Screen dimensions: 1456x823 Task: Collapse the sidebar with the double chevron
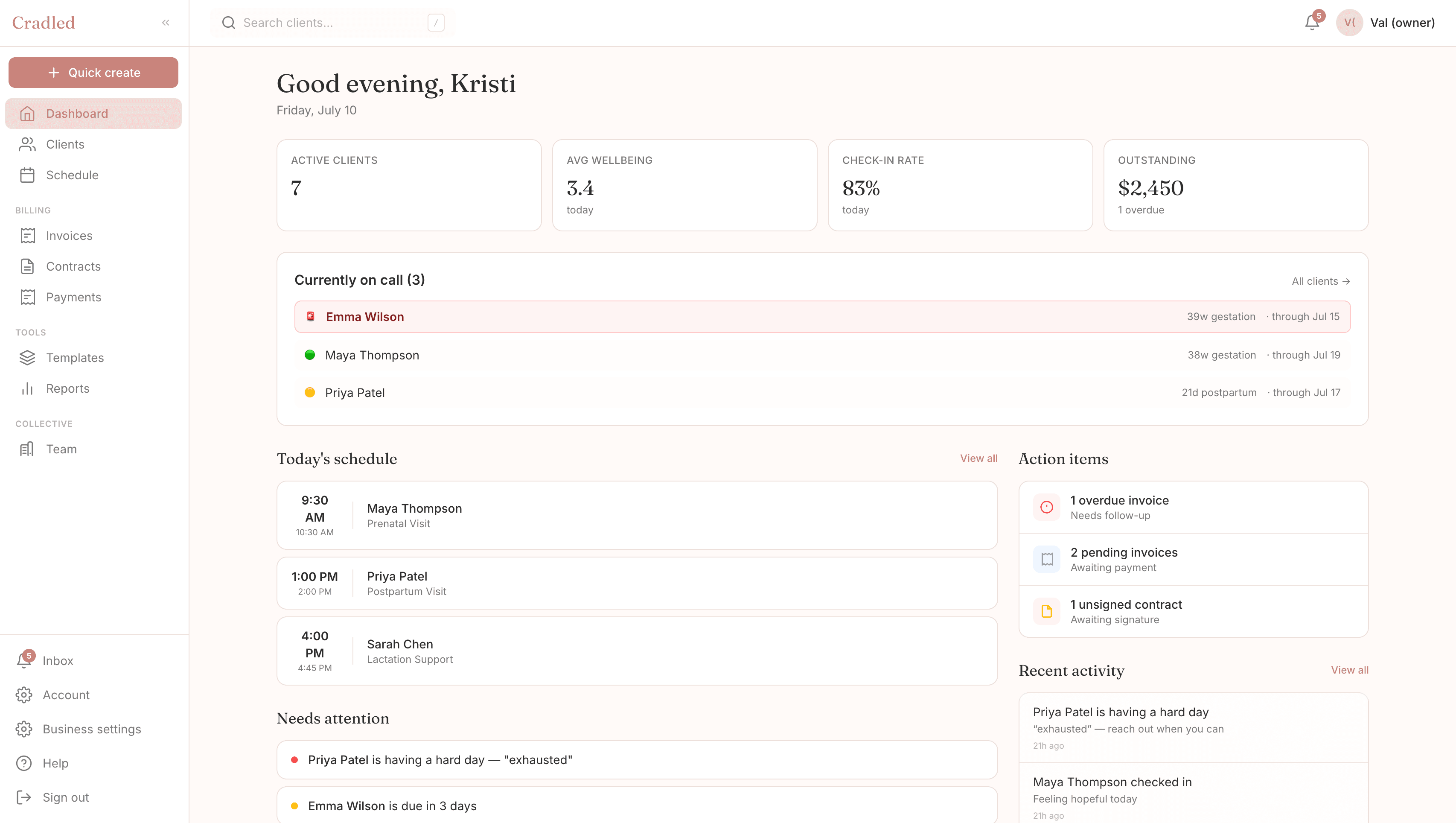(166, 23)
